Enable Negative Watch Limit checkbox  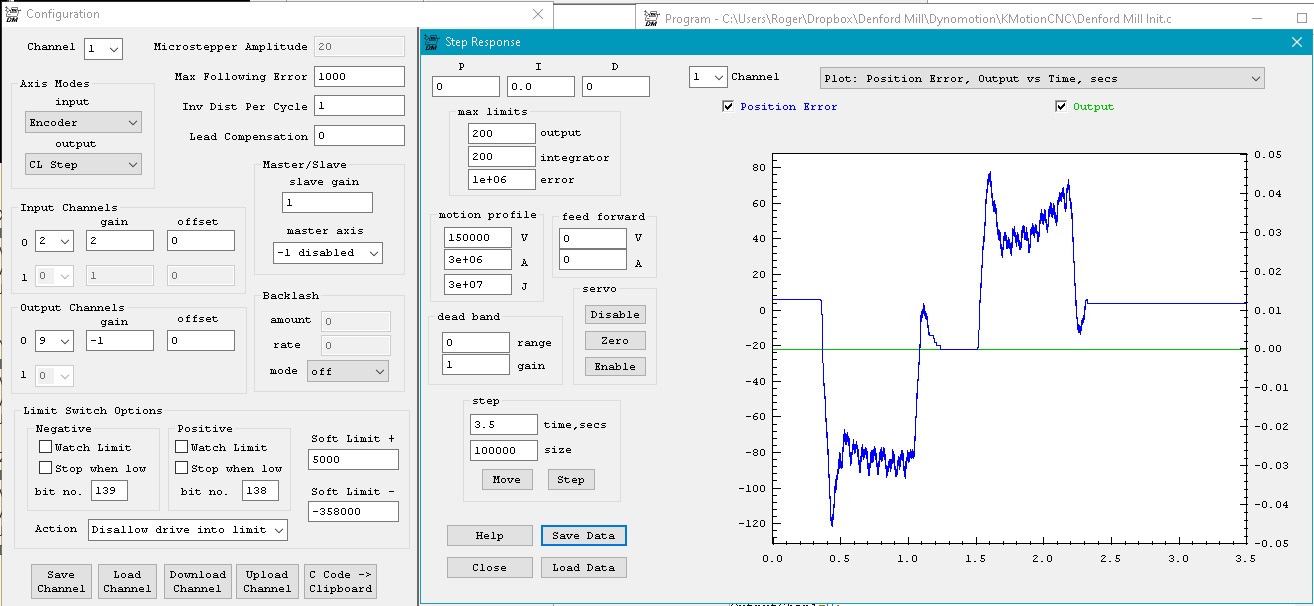pyautogui.click(x=45, y=447)
